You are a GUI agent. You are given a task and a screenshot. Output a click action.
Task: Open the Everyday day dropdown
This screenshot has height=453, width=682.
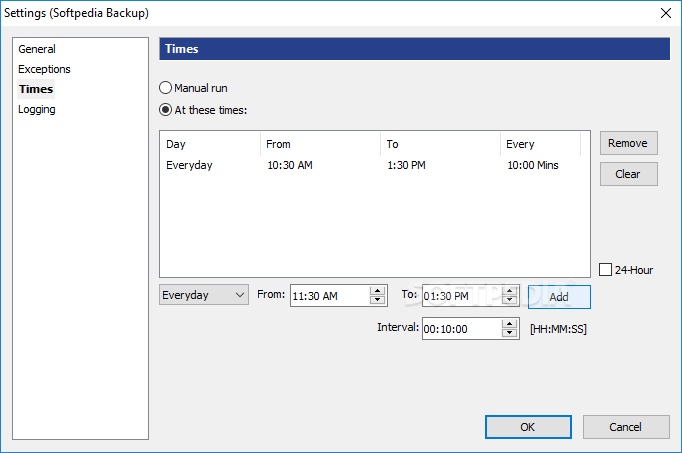(204, 295)
